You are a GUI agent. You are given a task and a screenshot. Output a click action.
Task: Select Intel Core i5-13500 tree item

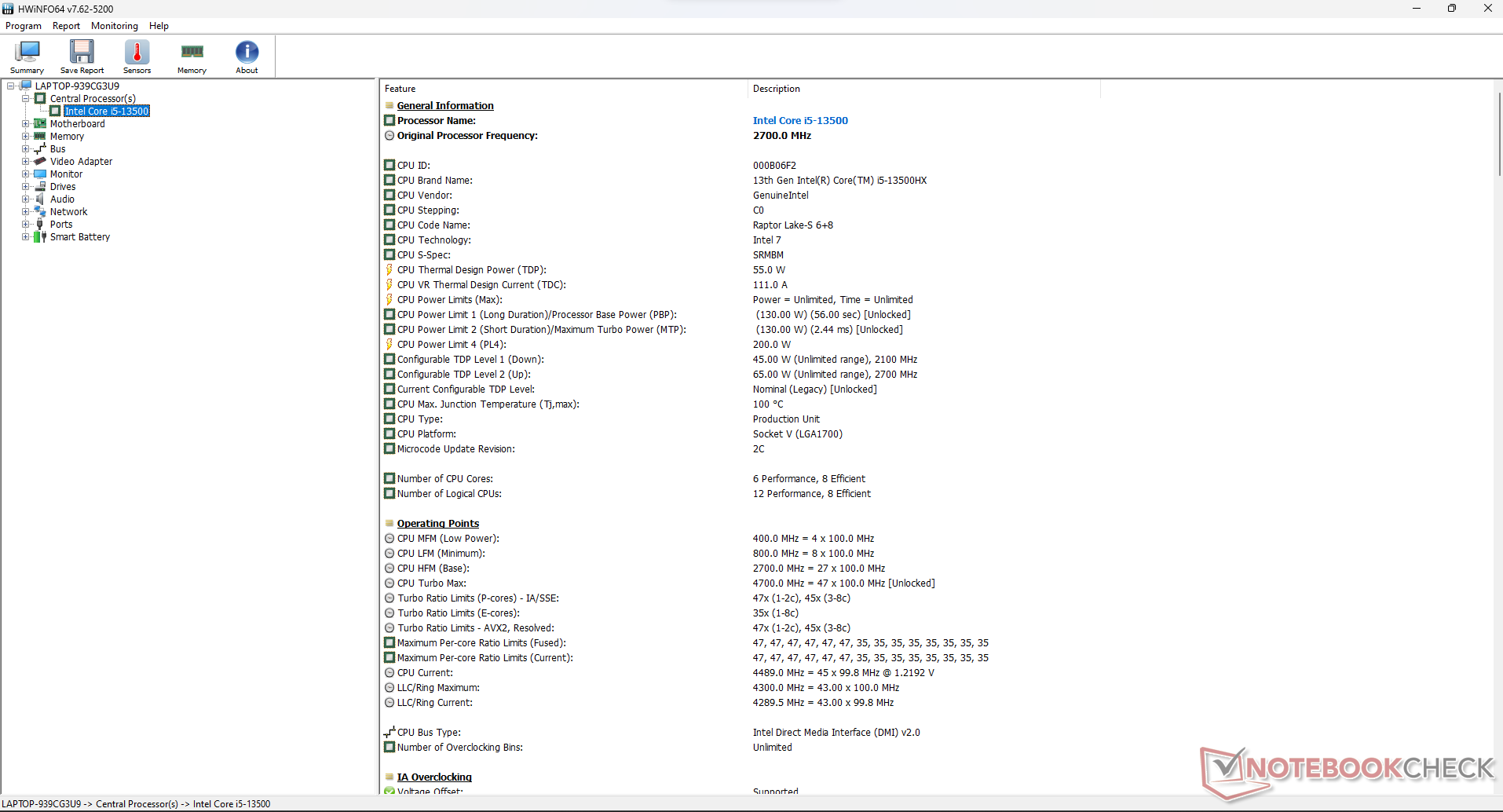[107, 112]
